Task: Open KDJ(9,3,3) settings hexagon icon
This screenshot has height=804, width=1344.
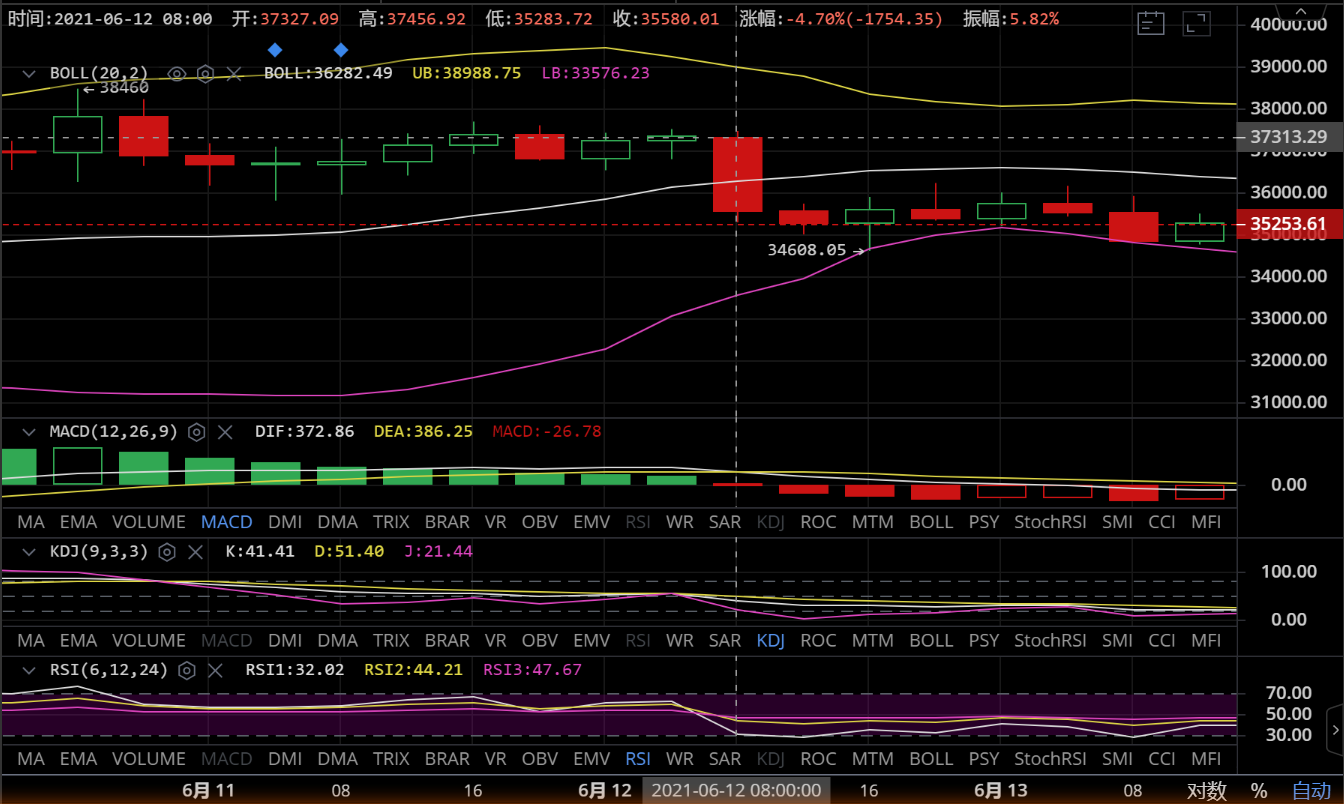Action: (x=168, y=551)
